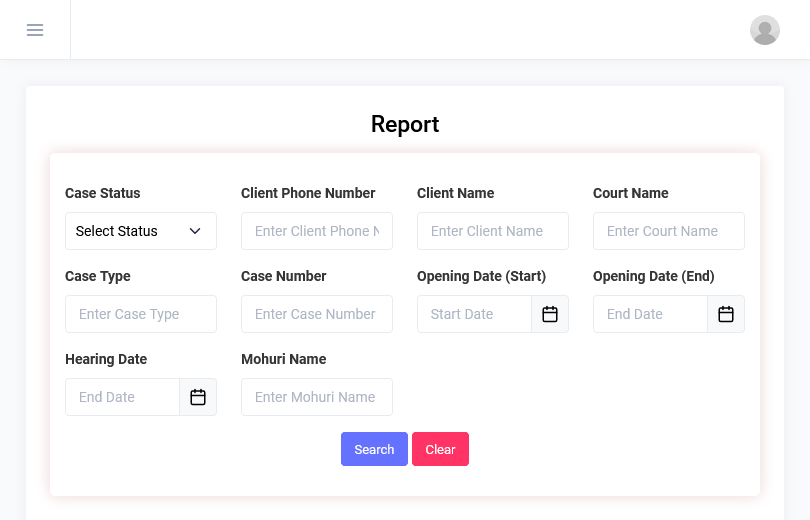Open calendar picker for Hearing Date
The height and width of the screenshot is (520, 810).
click(x=198, y=397)
